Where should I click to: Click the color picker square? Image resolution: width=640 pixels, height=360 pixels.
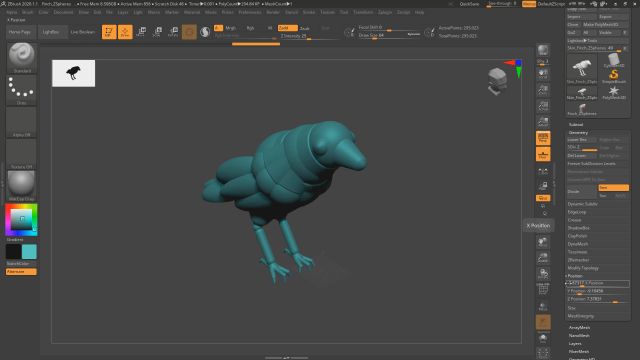click(x=21, y=220)
